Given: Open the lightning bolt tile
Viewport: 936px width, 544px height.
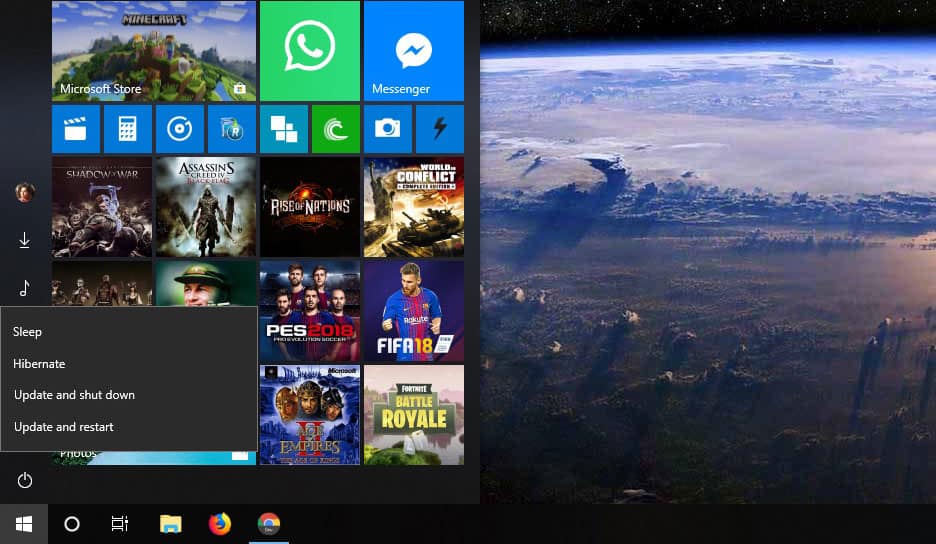Looking at the screenshot, I should [439, 129].
